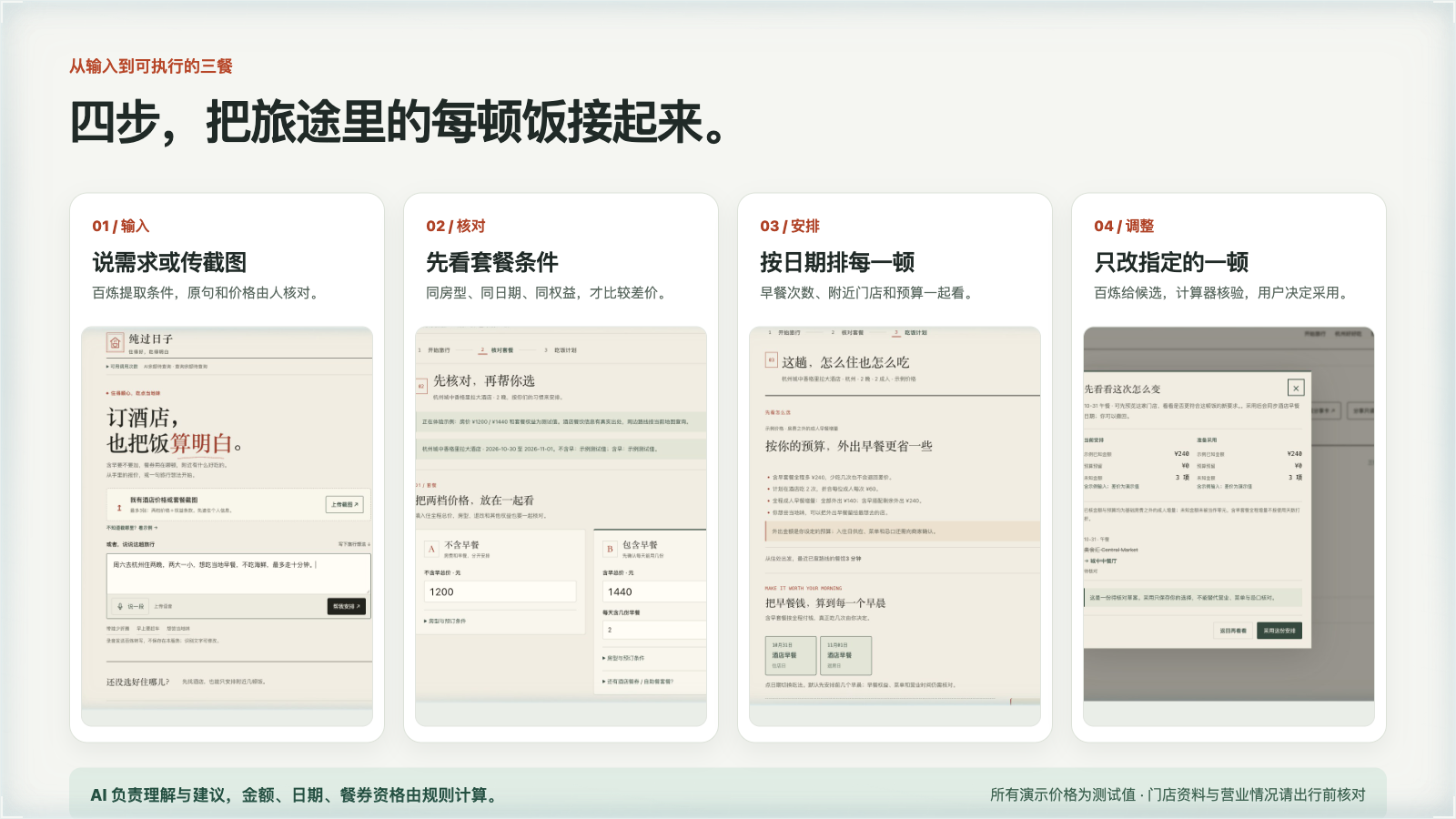This screenshot has height=819, width=1456.
Task: Click 返回再看看 in the dialog
Action: [1233, 630]
